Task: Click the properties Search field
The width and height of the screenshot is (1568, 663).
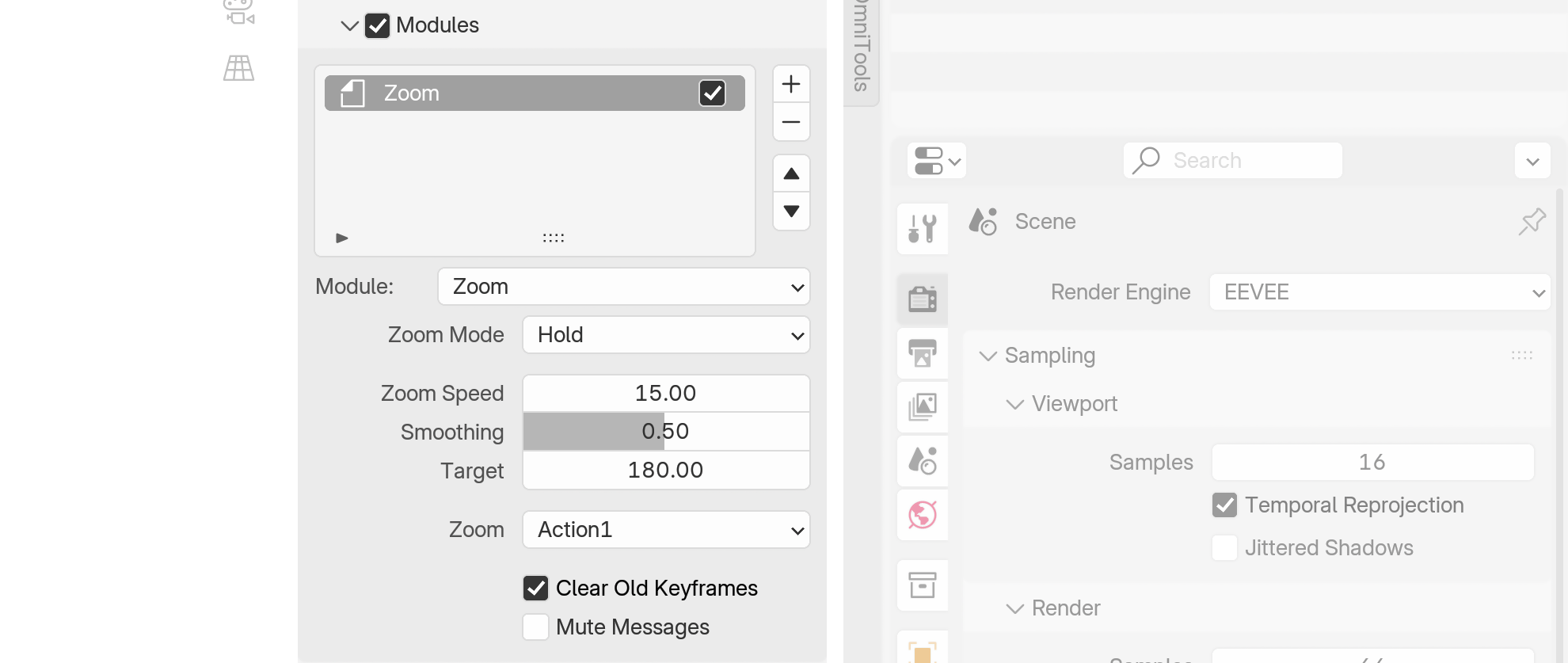Action: 1232,161
